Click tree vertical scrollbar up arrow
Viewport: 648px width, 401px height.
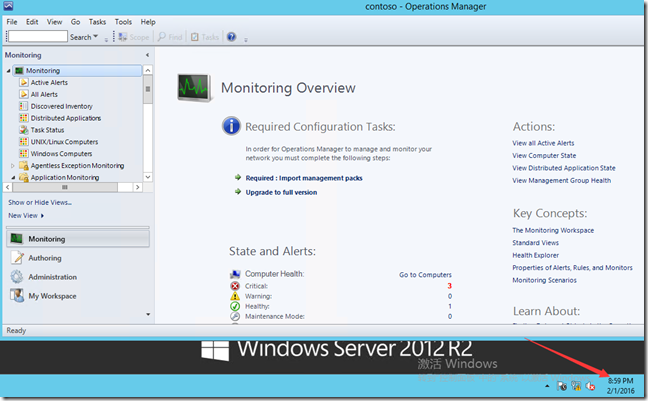pyautogui.click(x=148, y=70)
